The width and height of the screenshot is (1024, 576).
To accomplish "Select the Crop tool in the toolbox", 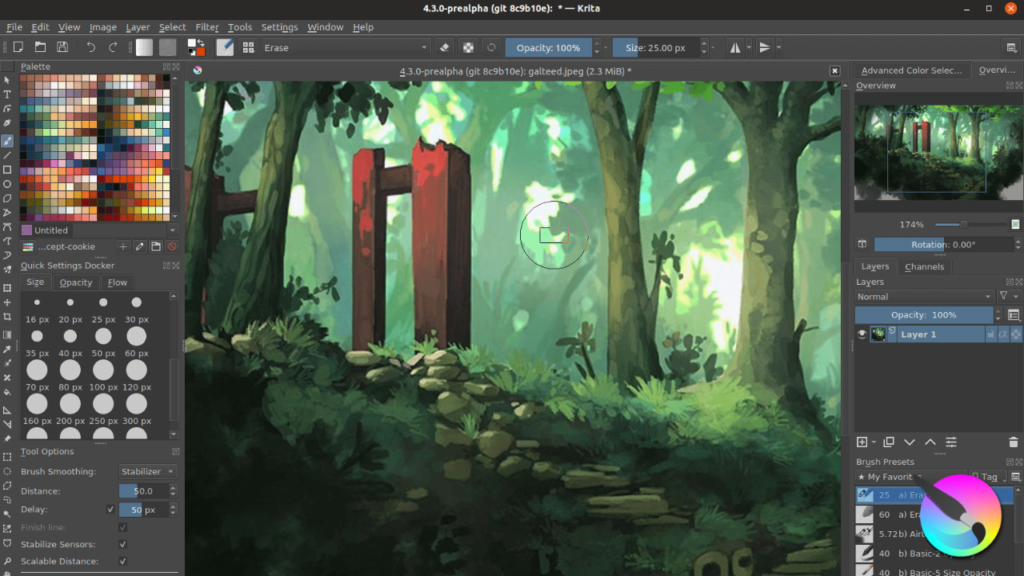I will coord(7,317).
